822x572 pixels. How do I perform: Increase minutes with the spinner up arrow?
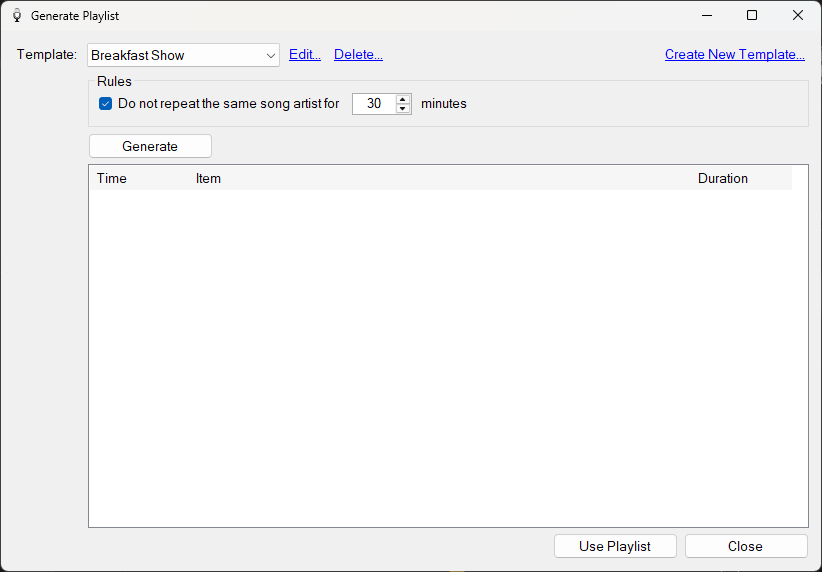pyautogui.click(x=403, y=99)
